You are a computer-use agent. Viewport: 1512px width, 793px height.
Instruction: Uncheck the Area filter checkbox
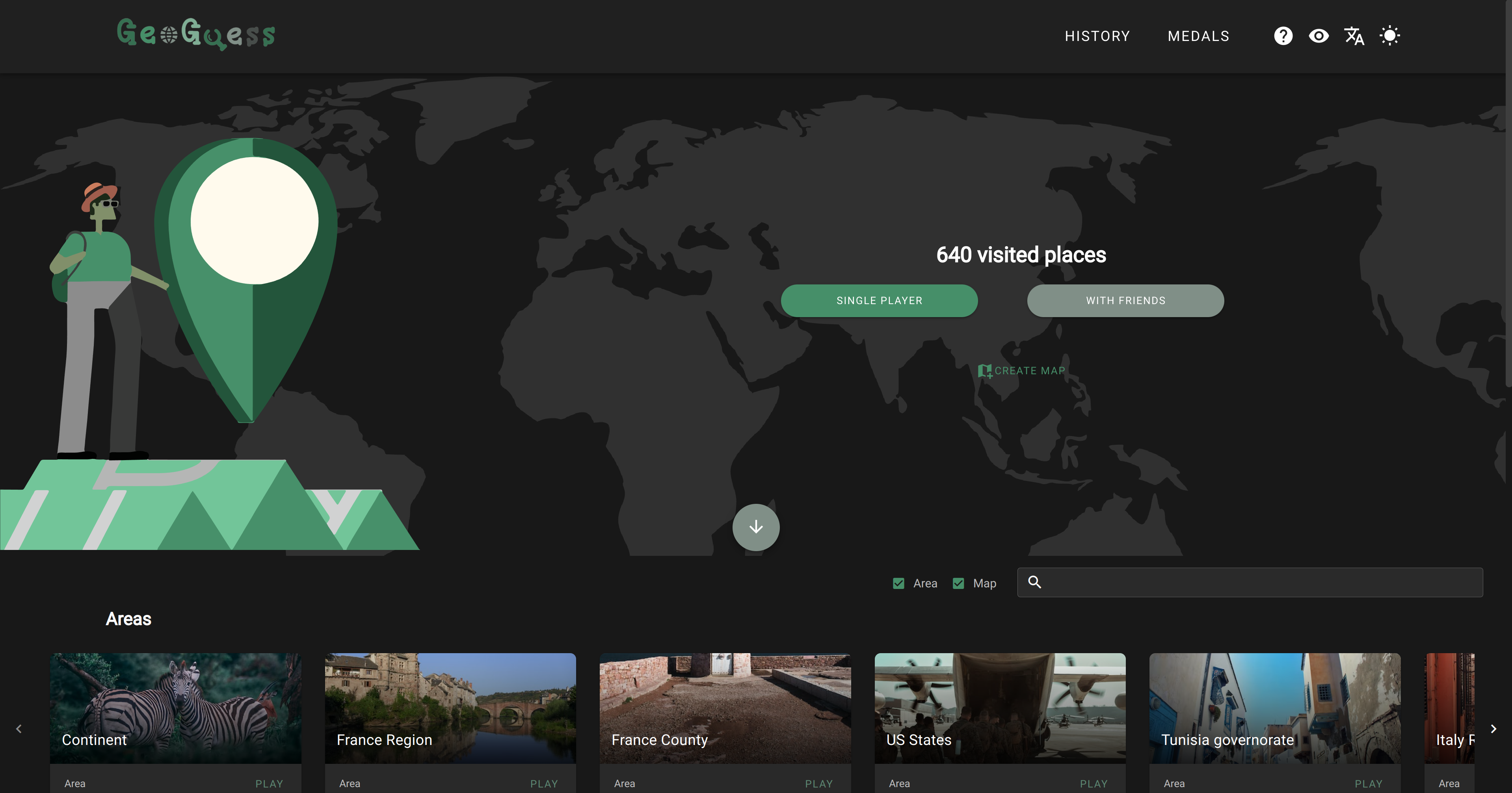[898, 583]
